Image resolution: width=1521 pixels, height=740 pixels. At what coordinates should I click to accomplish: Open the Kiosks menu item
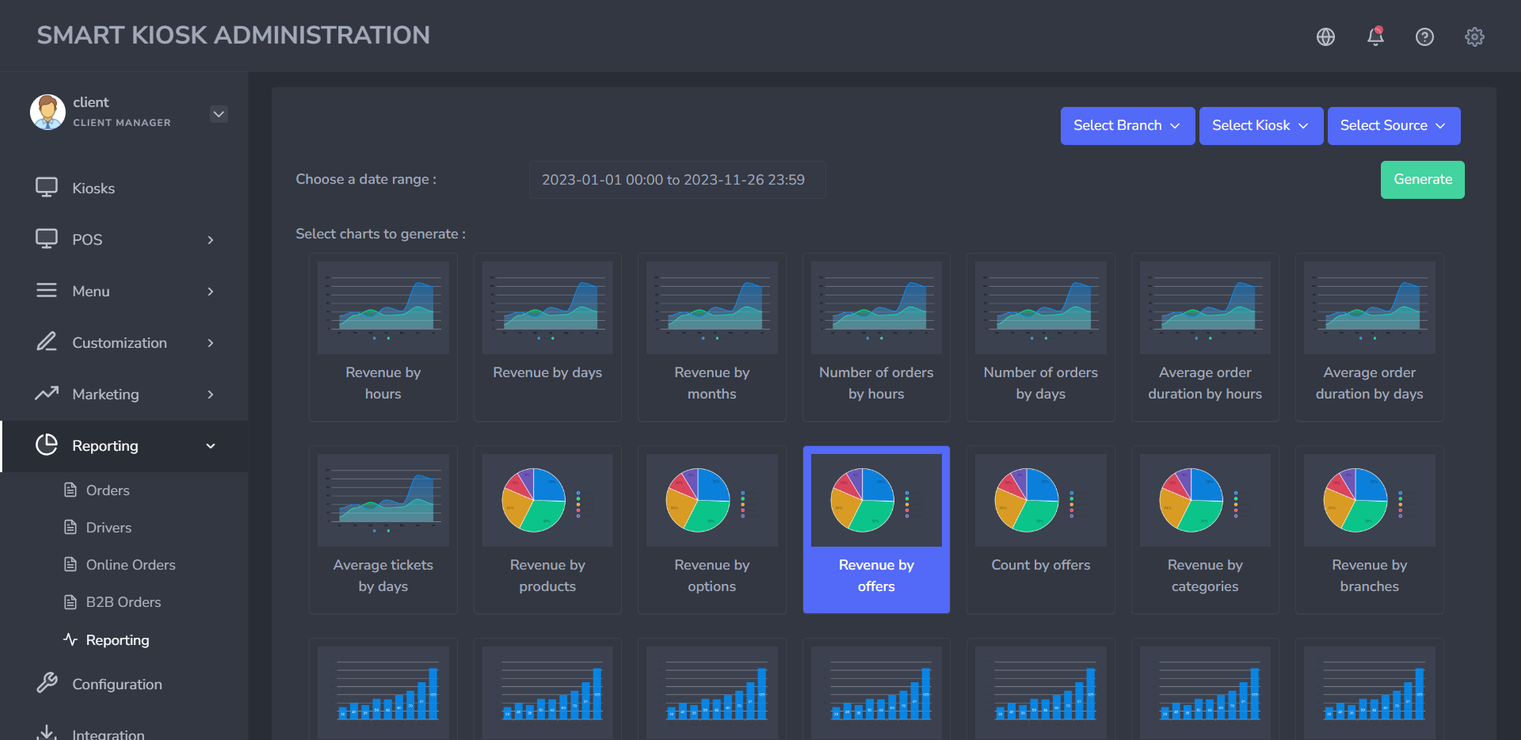[x=124, y=188]
